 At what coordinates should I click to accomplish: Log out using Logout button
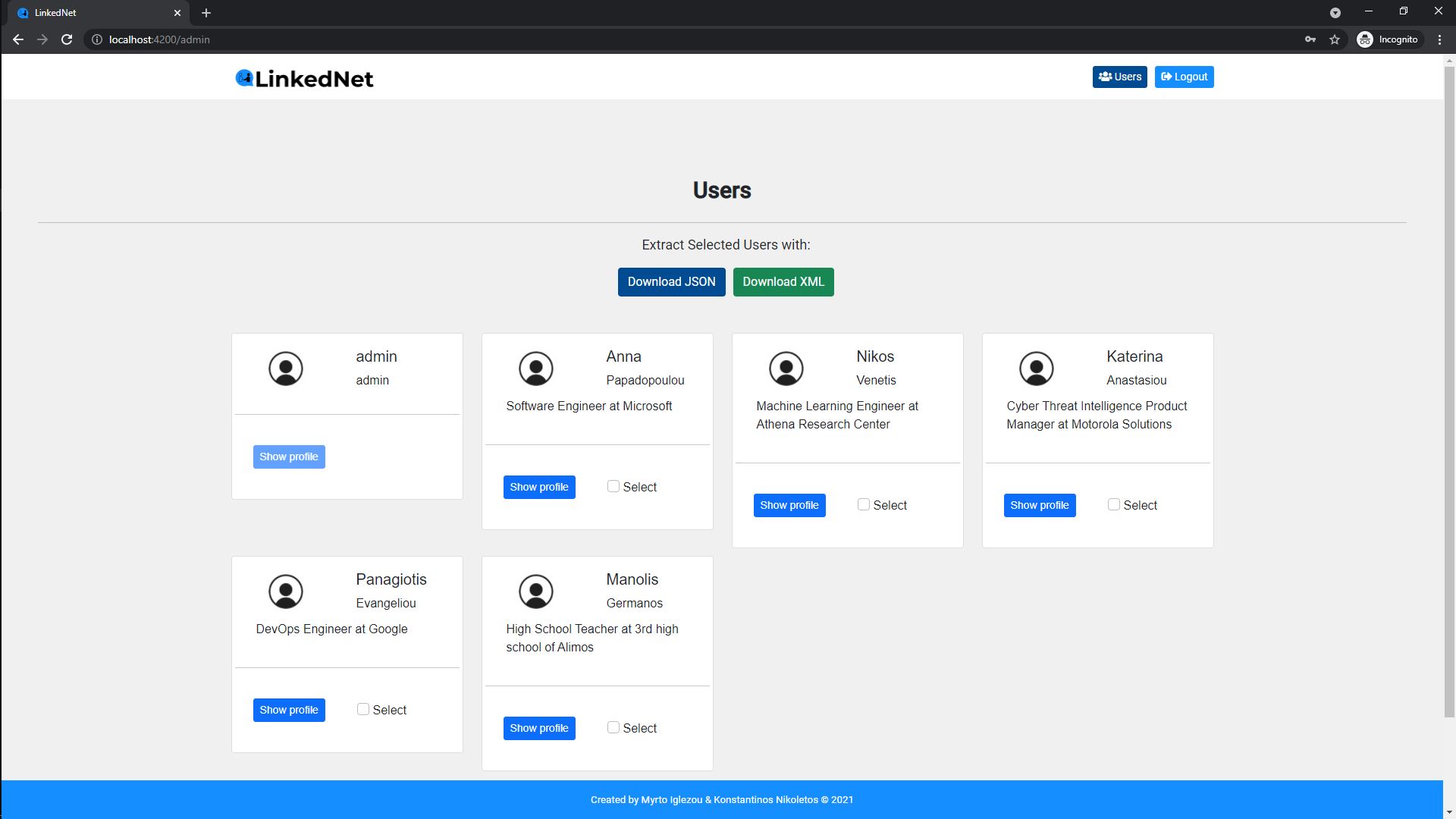click(1184, 77)
